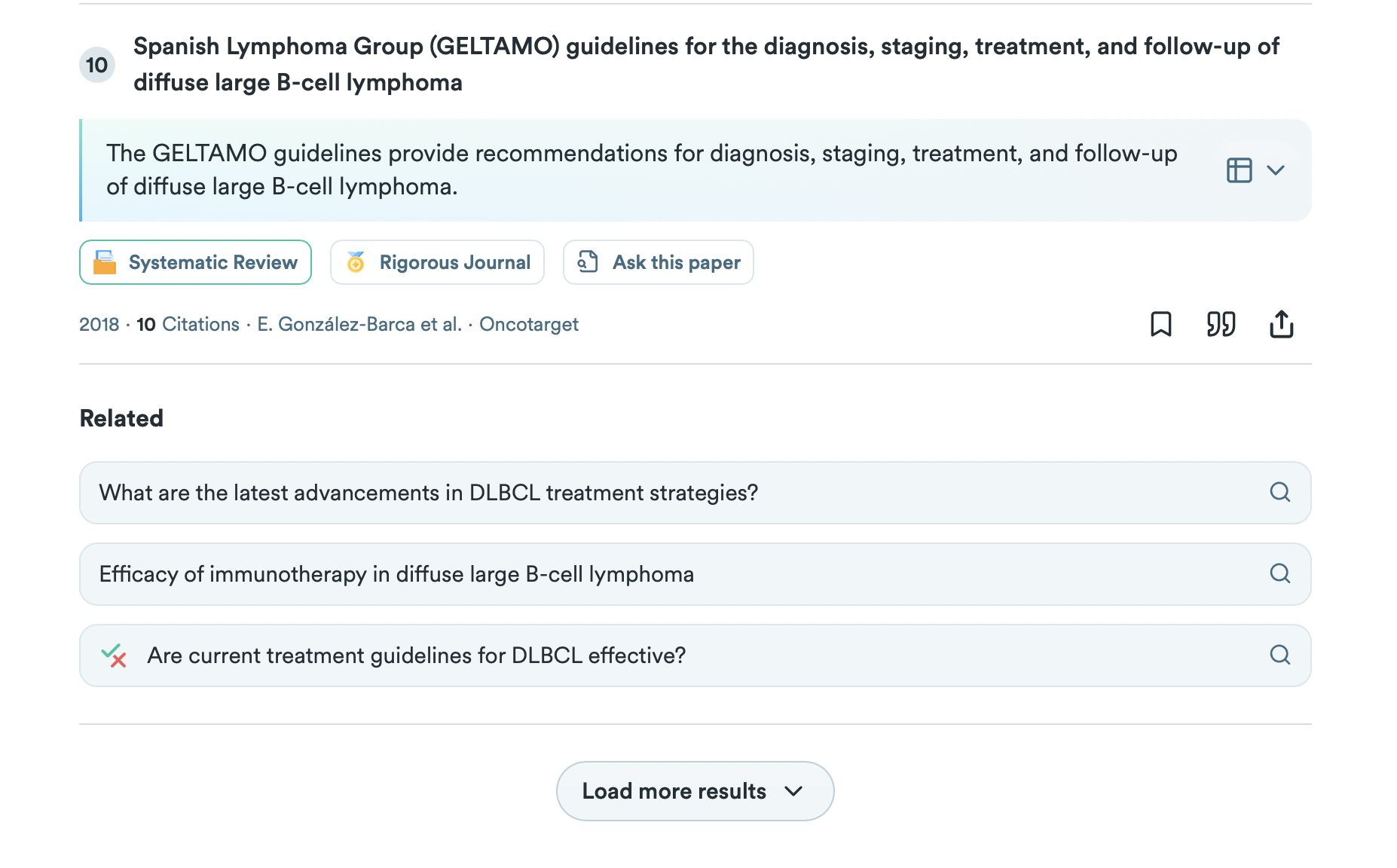1397x868 pixels.
Task: Open the Spanish Lymphoma Group paper title
Action: (706, 64)
